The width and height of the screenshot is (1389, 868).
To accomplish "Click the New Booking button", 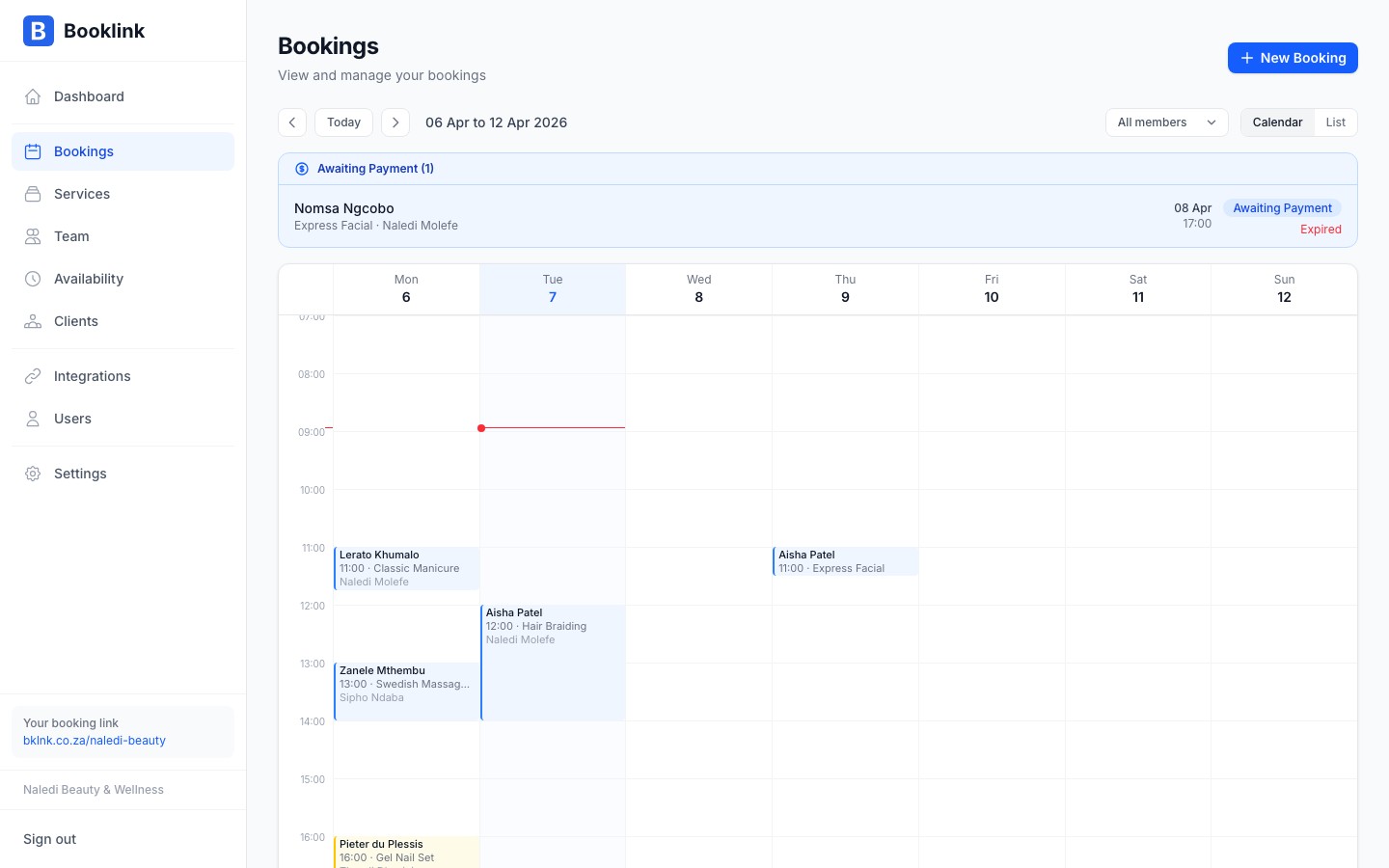I will pyautogui.click(x=1293, y=58).
